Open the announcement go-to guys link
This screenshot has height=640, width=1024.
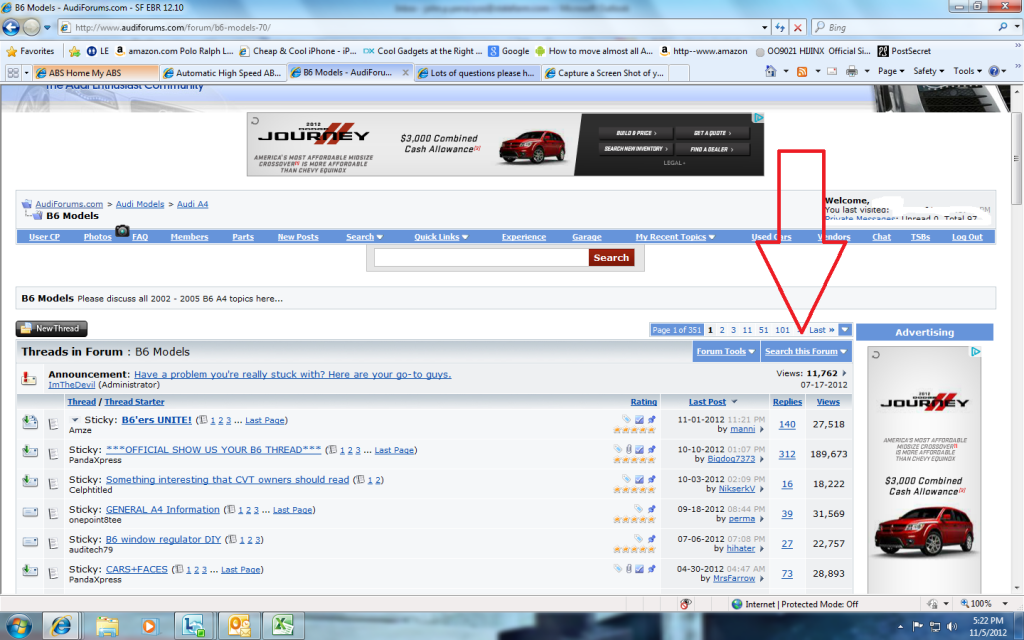pyautogui.click(x=293, y=374)
